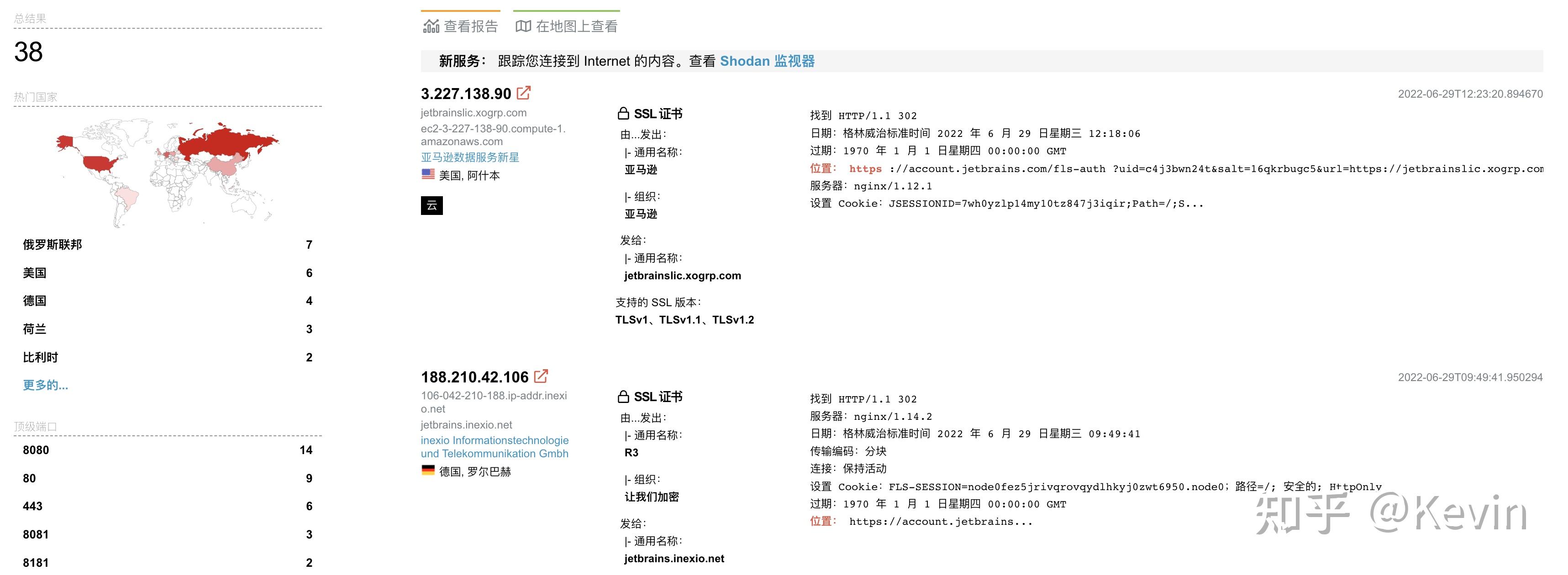Click the SSL 证书 lock icon of the first result

click(x=623, y=113)
